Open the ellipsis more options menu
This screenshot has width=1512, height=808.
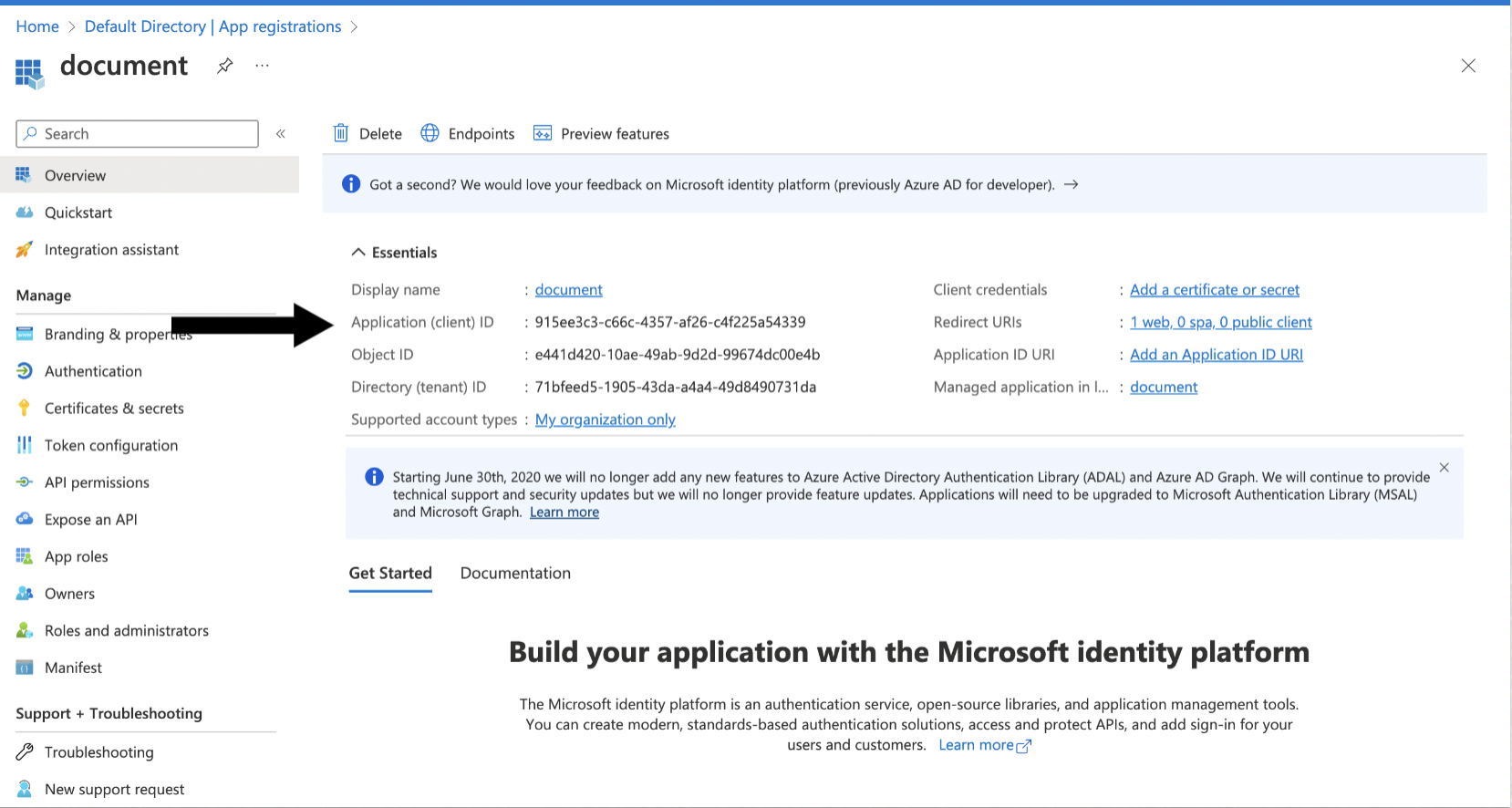[x=262, y=66]
